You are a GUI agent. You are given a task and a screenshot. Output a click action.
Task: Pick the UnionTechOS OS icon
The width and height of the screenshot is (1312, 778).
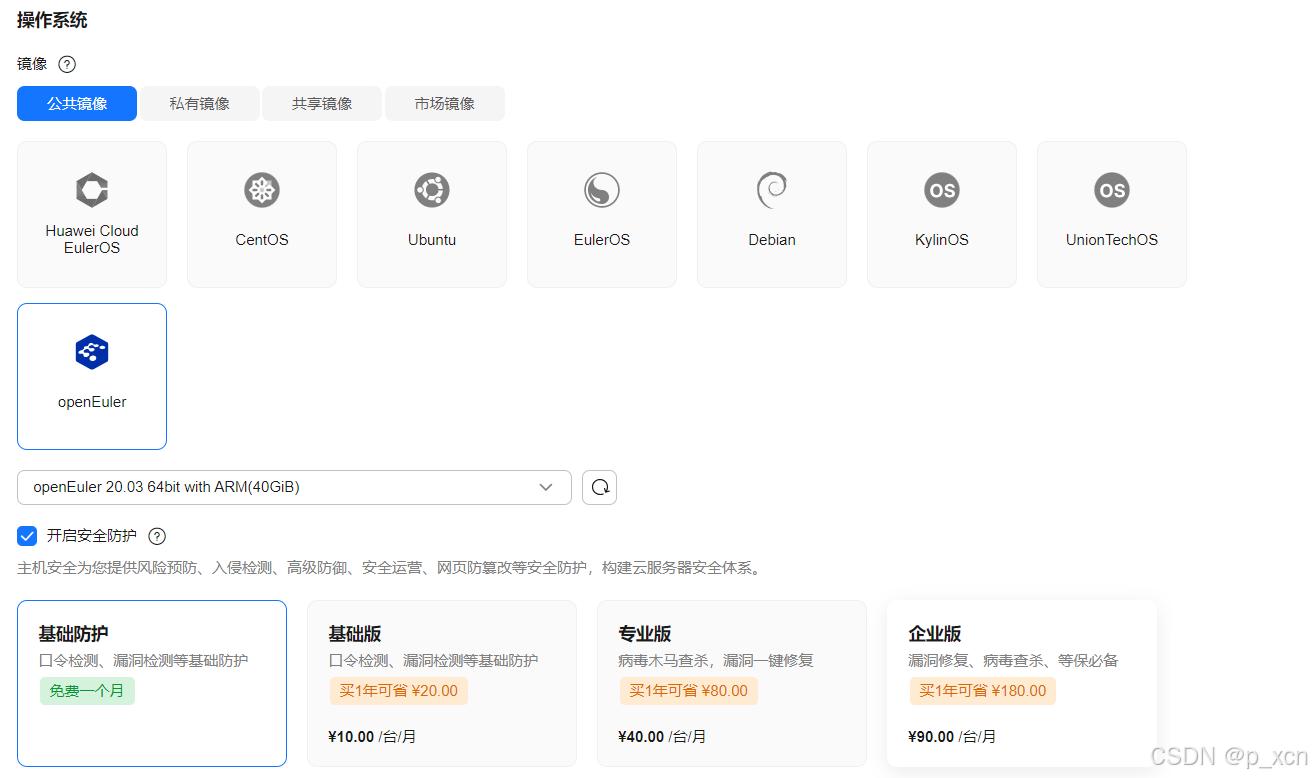1112,190
